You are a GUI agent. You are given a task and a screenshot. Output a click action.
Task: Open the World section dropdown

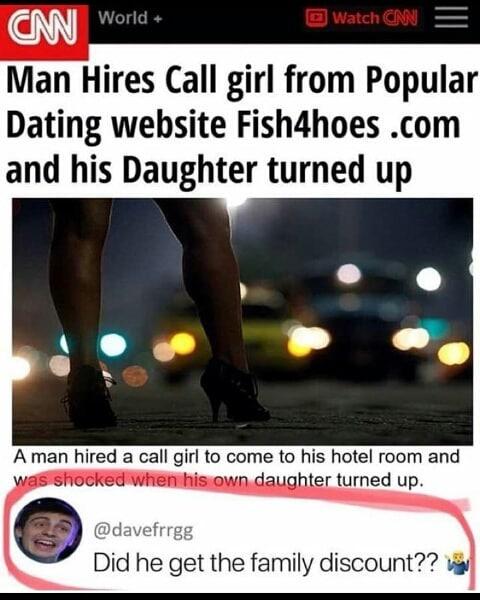(131, 18)
